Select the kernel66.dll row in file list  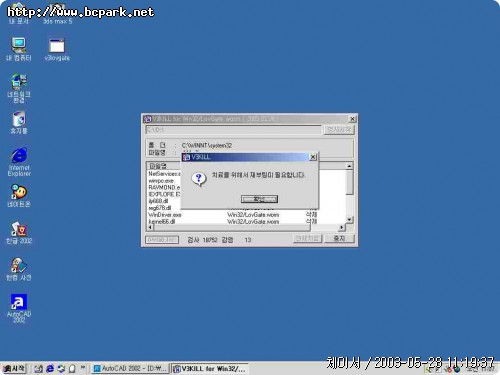point(246,221)
